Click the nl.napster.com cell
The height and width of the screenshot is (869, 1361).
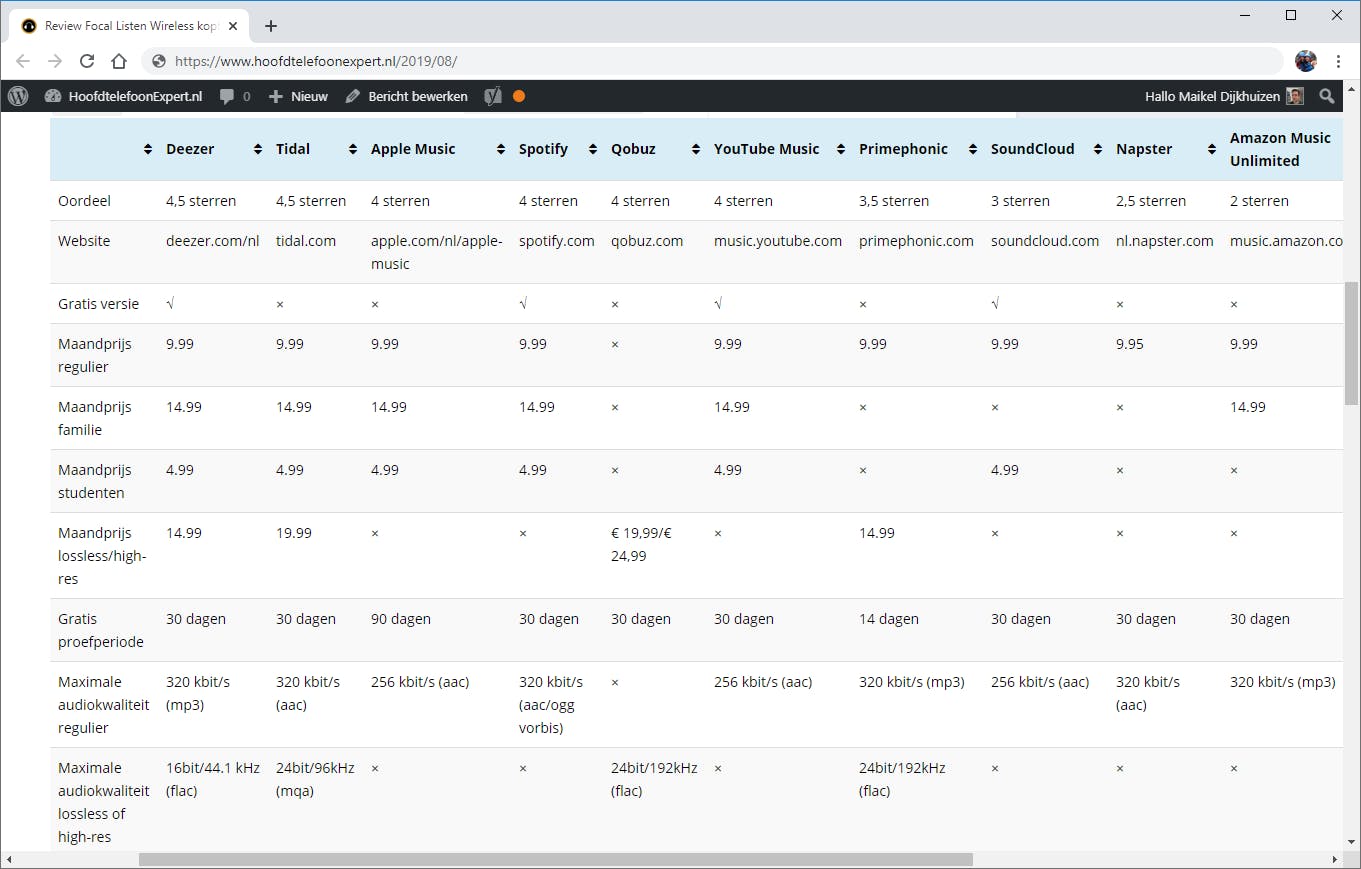click(1165, 241)
